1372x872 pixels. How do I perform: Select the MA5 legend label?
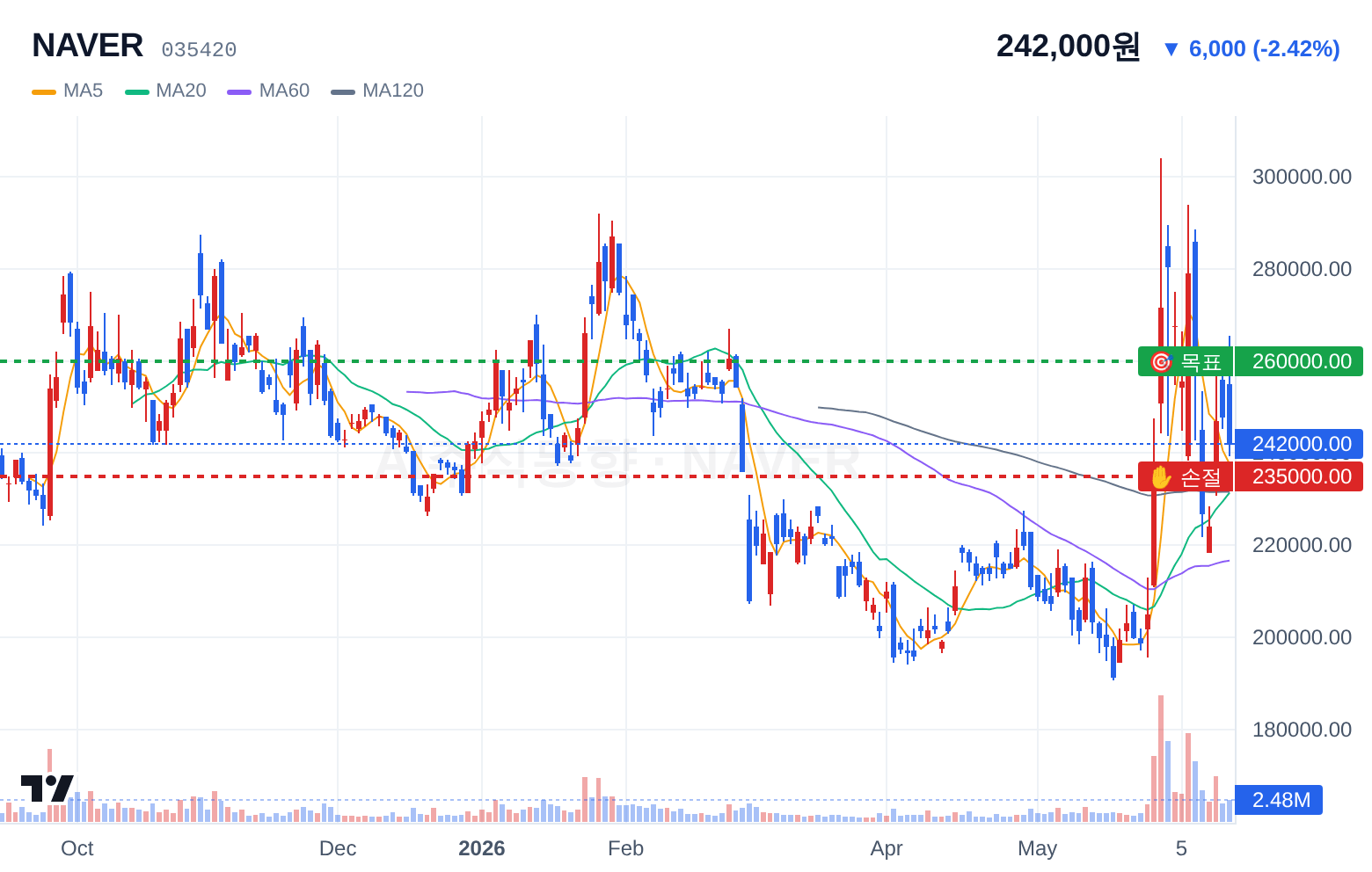click(x=83, y=91)
